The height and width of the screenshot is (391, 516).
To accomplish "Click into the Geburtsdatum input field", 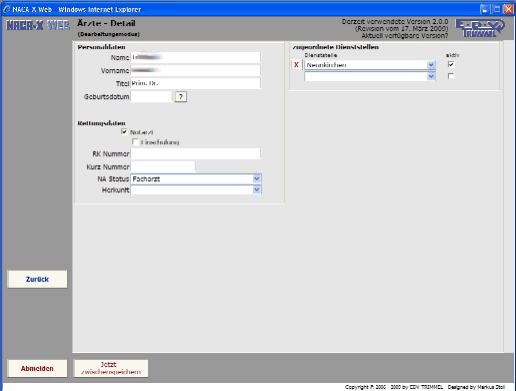I will [151, 97].
